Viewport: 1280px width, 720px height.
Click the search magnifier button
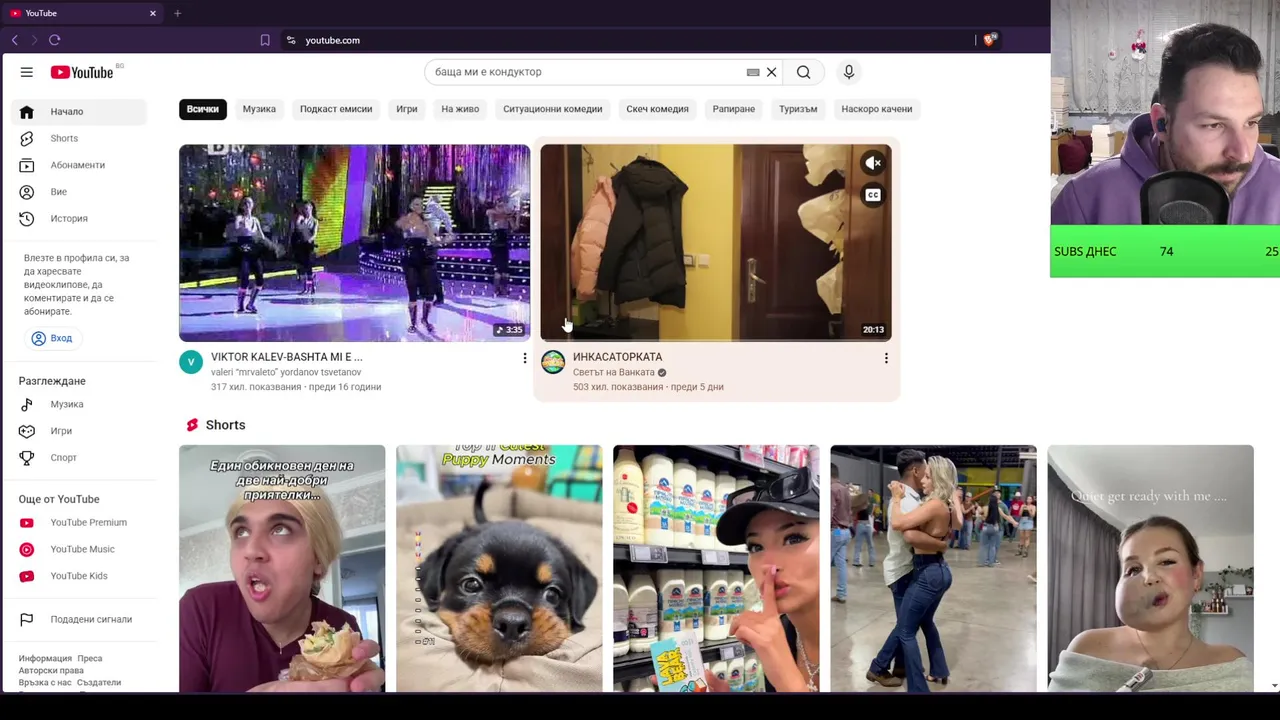[803, 72]
